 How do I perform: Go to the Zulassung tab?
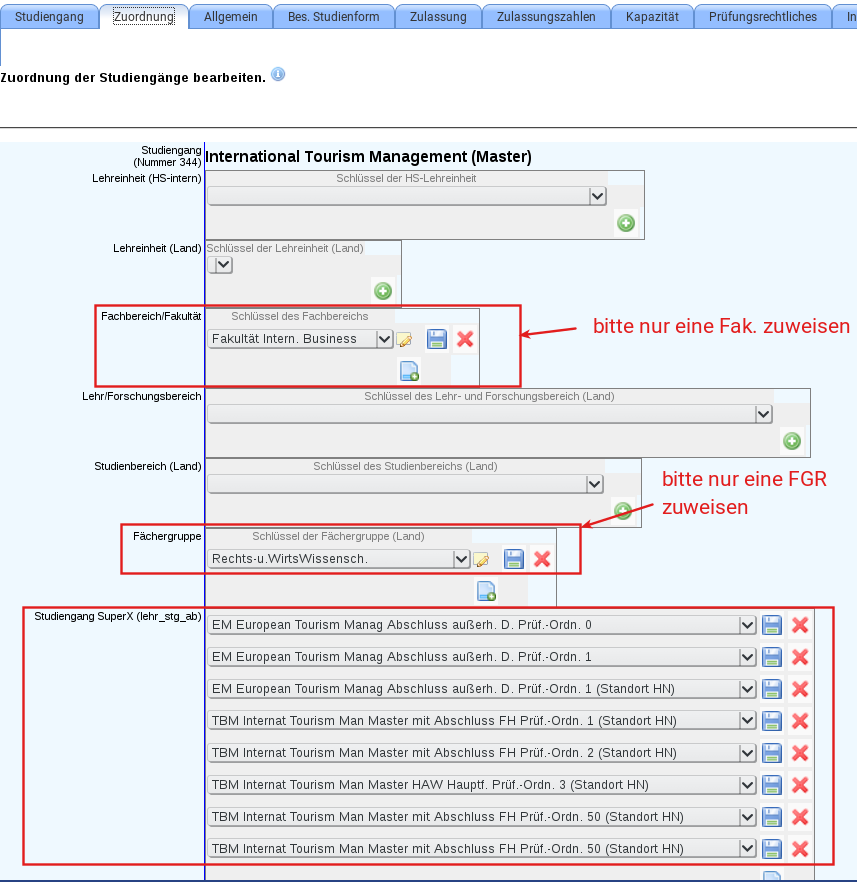click(438, 16)
